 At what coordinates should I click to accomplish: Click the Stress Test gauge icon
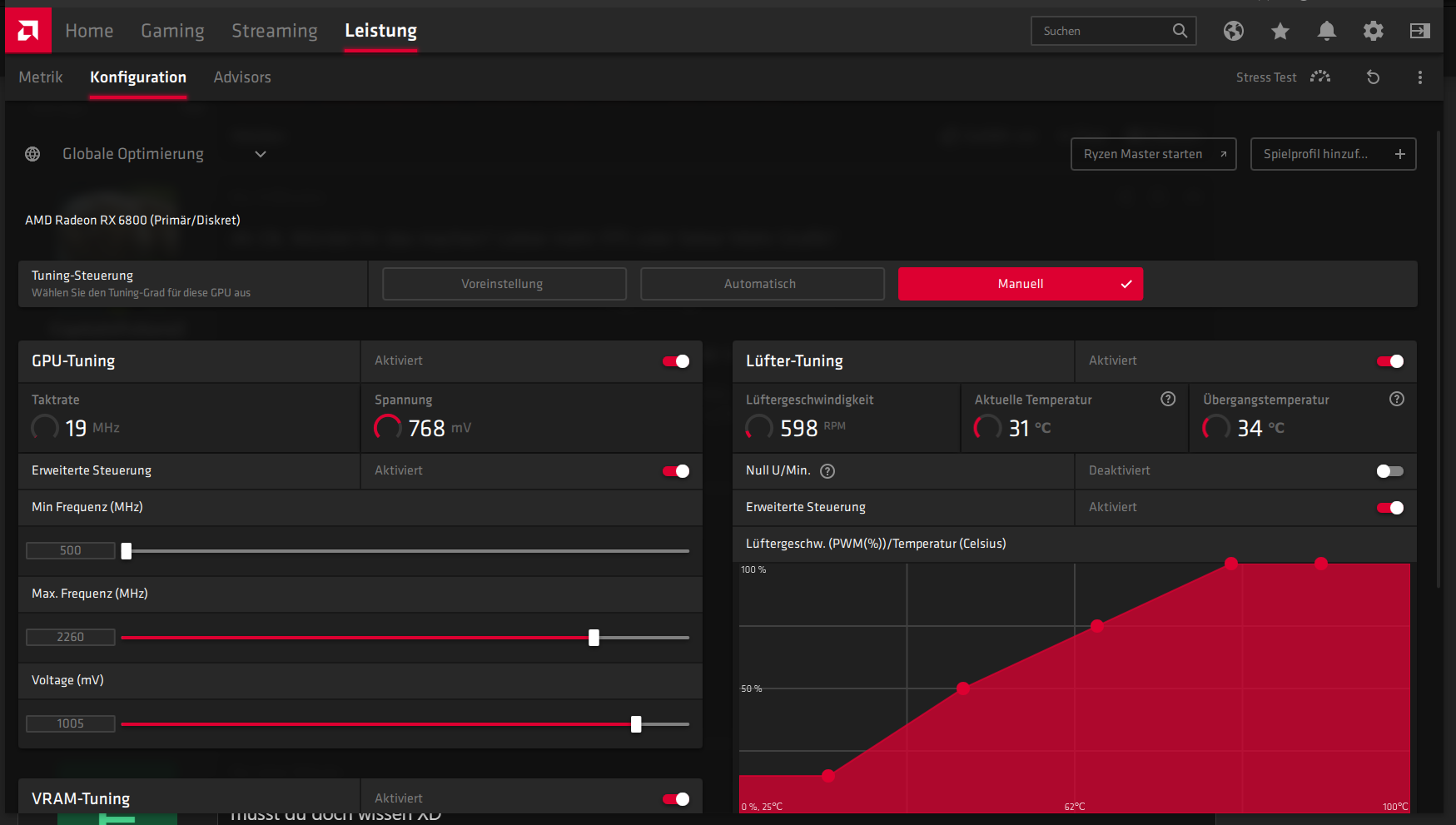[1320, 77]
